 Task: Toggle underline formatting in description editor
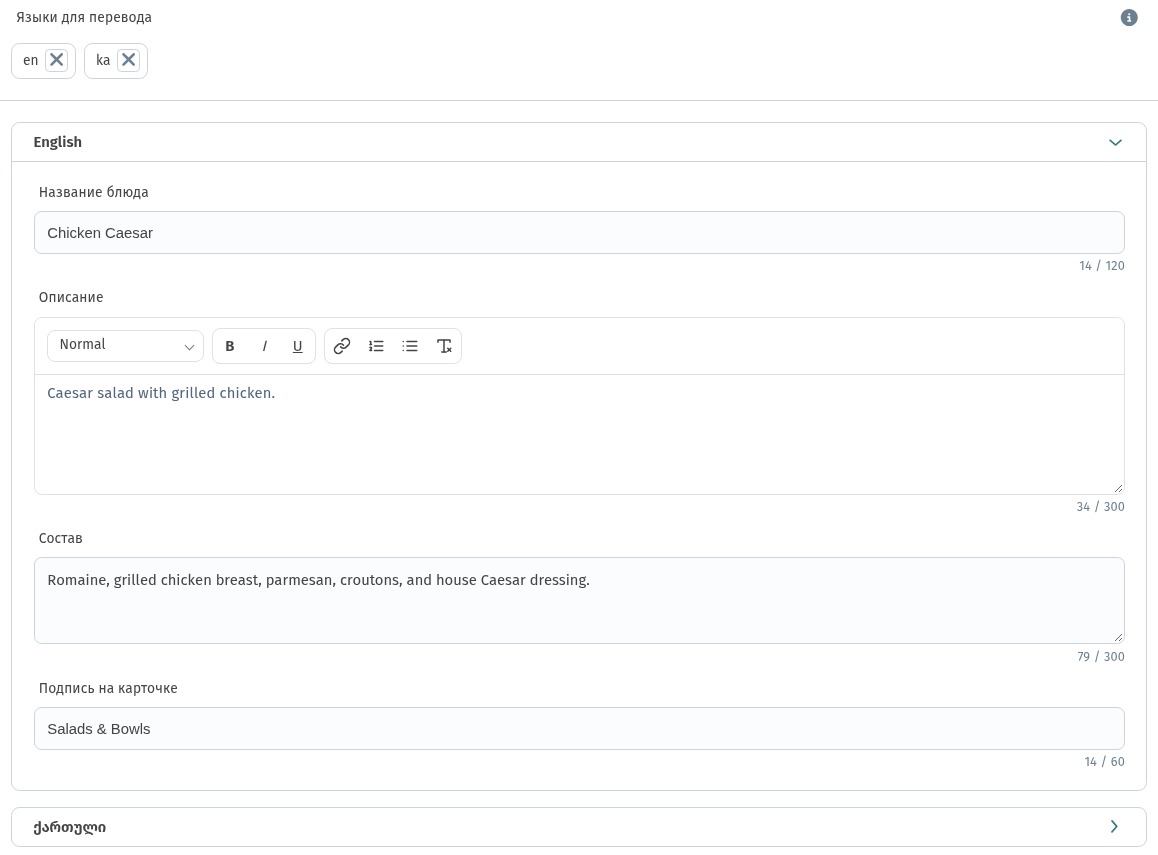tap(298, 346)
